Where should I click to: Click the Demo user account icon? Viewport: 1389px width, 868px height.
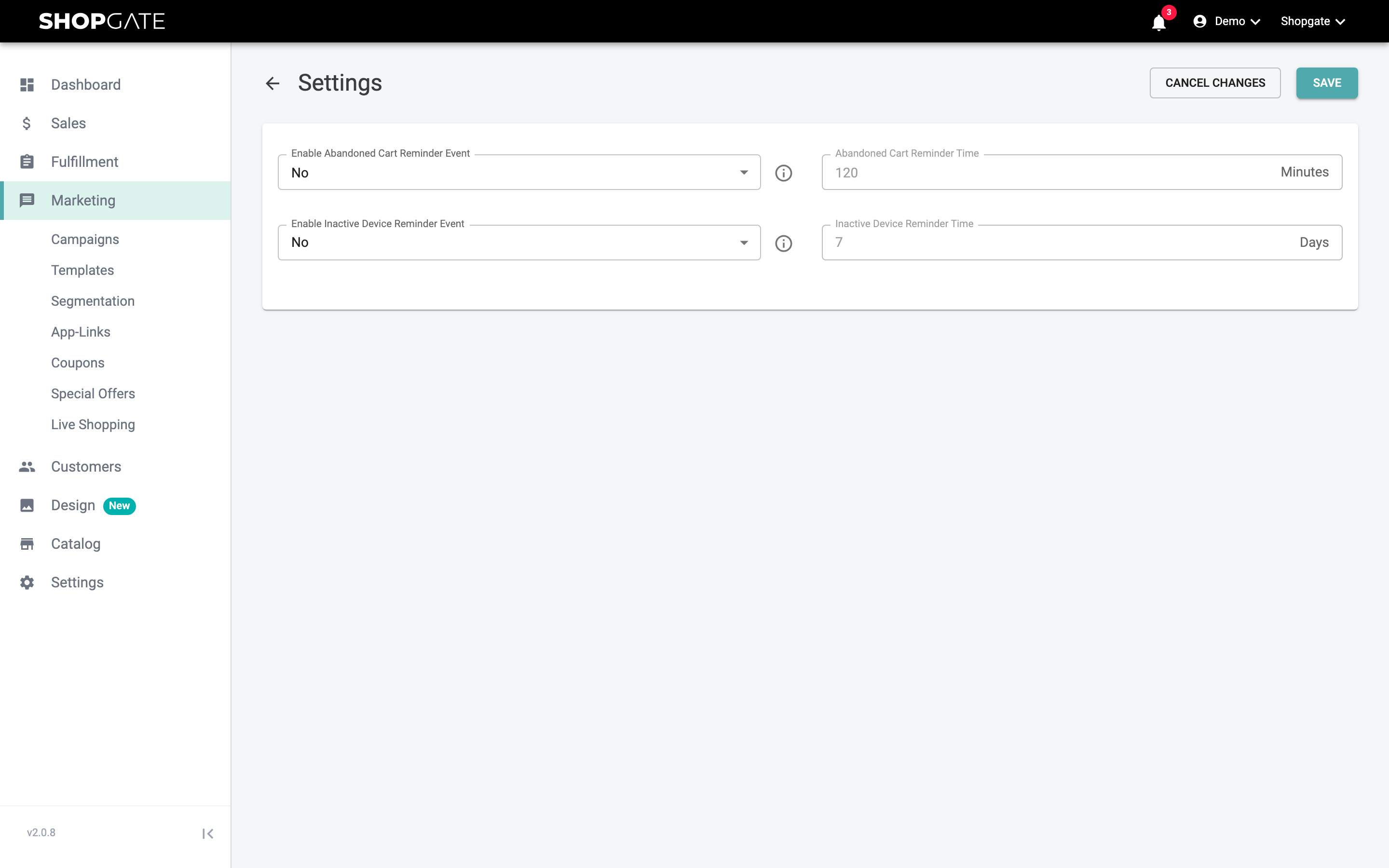coord(1199,21)
